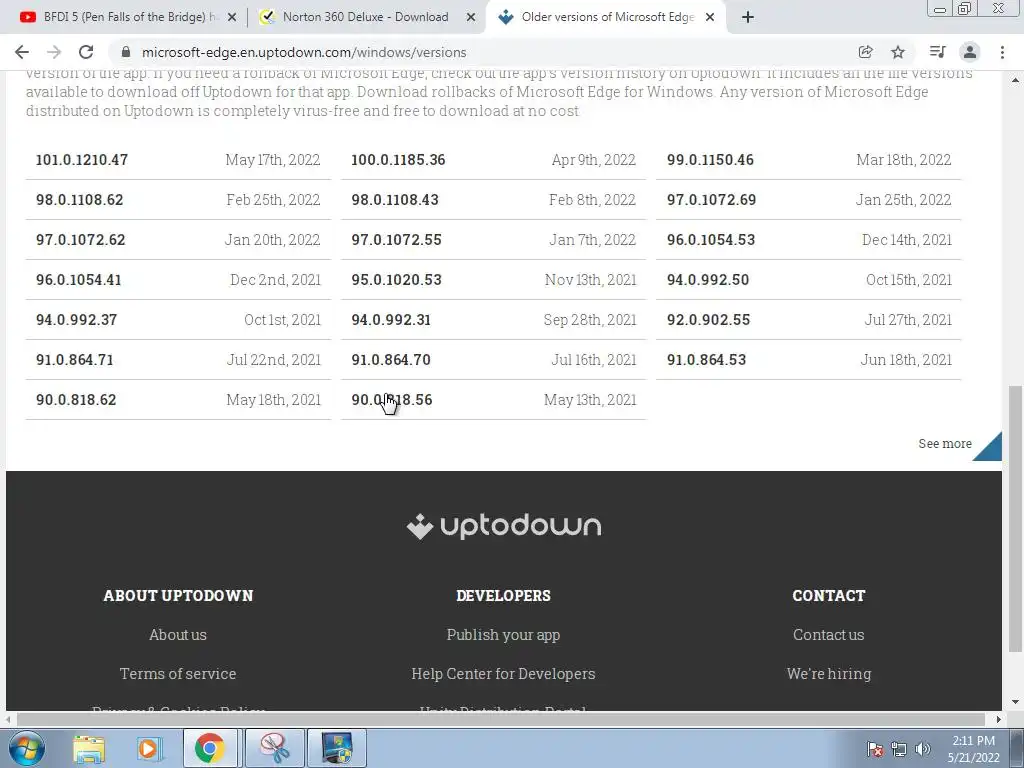Close the Norton 360 Deluxe tab

coord(470,17)
